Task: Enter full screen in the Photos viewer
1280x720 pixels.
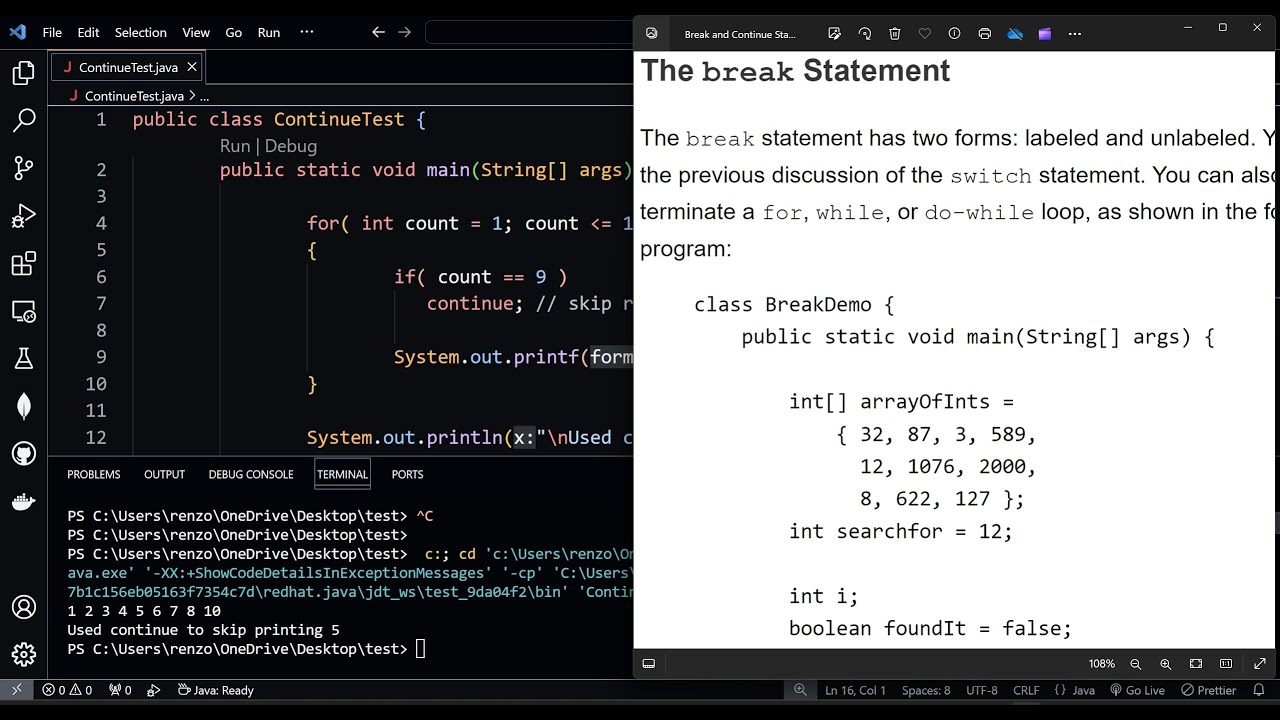Action: click(1259, 664)
